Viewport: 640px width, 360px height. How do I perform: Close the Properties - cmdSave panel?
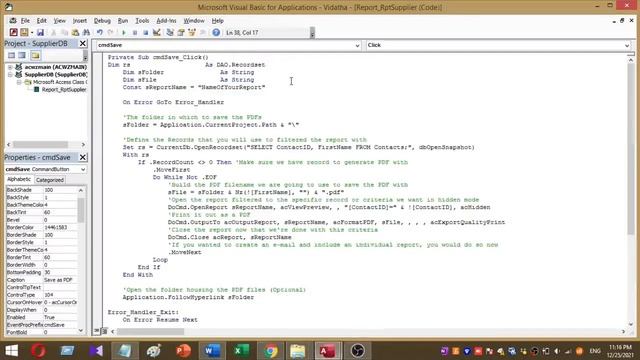[x=82, y=157]
